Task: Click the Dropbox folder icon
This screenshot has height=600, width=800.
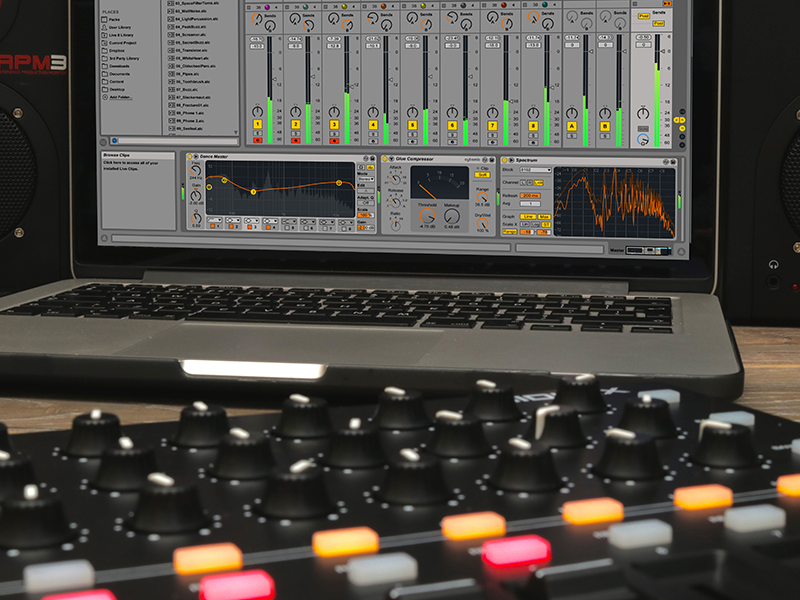Action: click(105, 51)
